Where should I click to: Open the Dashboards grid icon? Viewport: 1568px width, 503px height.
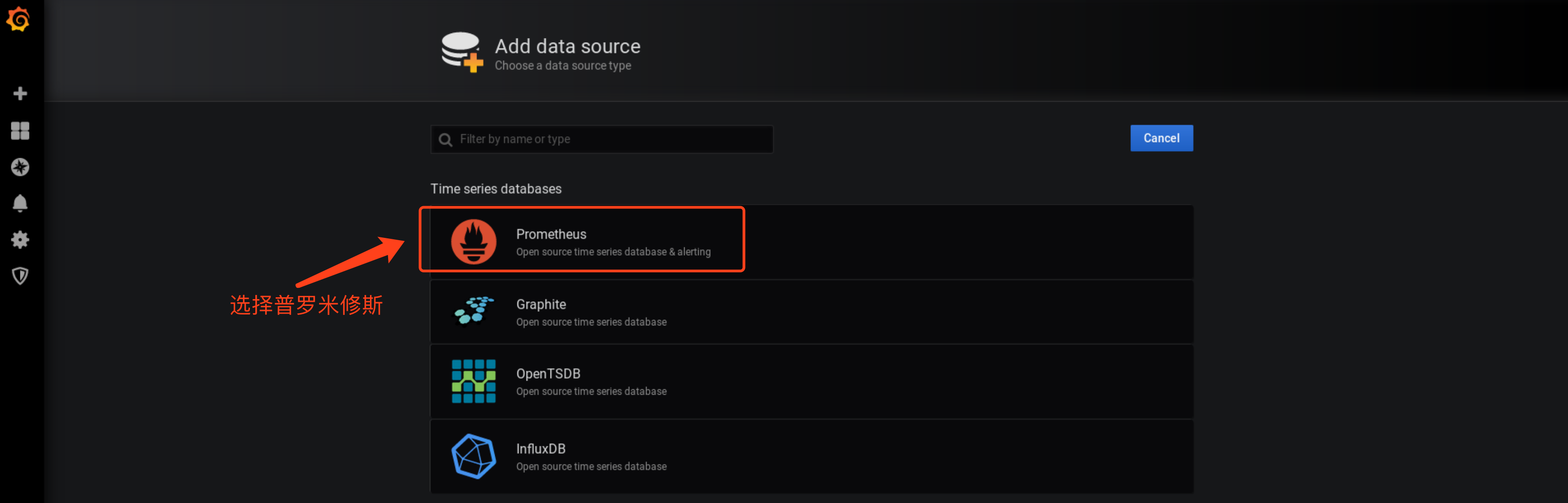pos(20,130)
